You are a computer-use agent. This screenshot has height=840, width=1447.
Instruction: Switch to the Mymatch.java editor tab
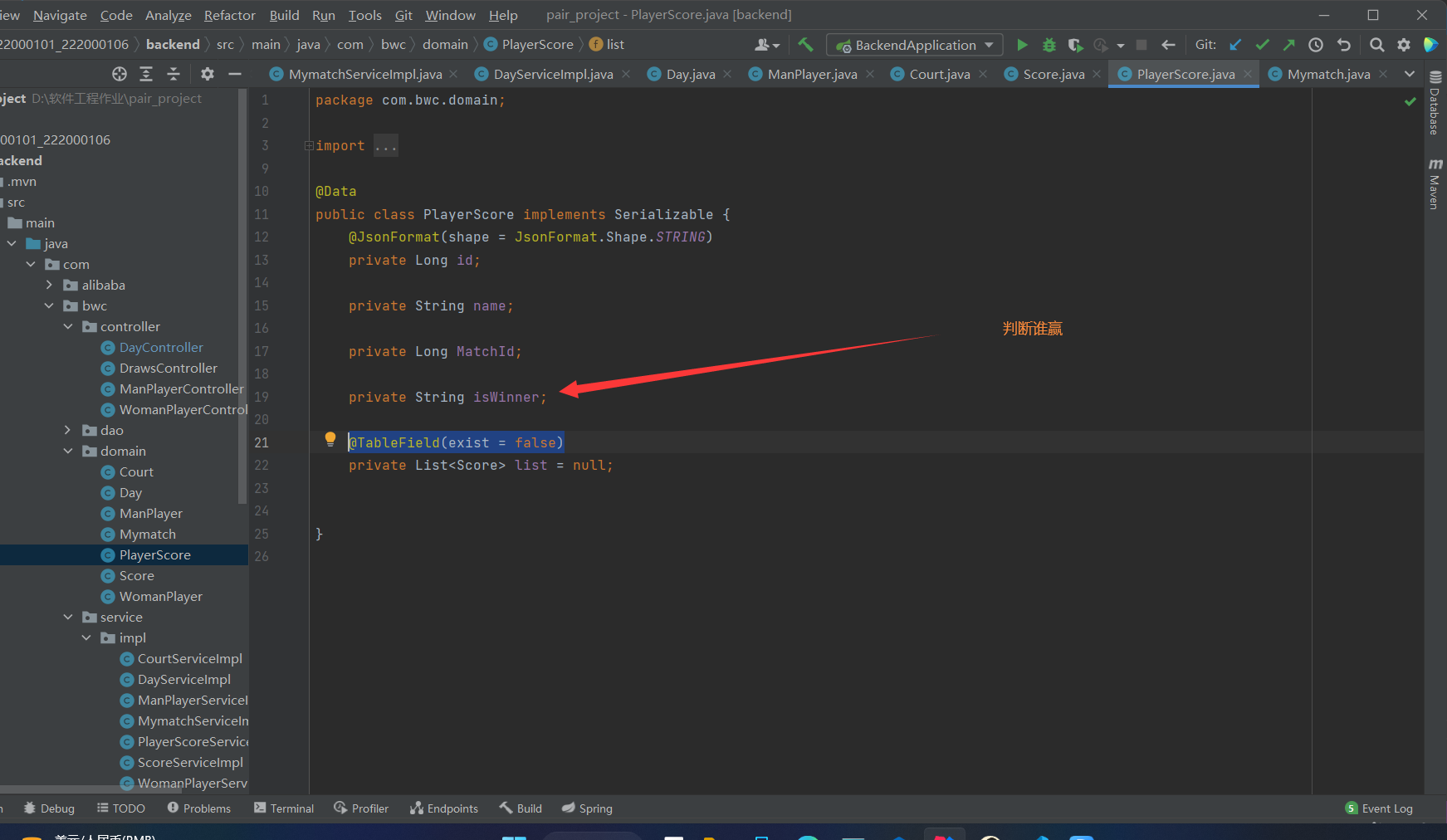click(x=1327, y=74)
